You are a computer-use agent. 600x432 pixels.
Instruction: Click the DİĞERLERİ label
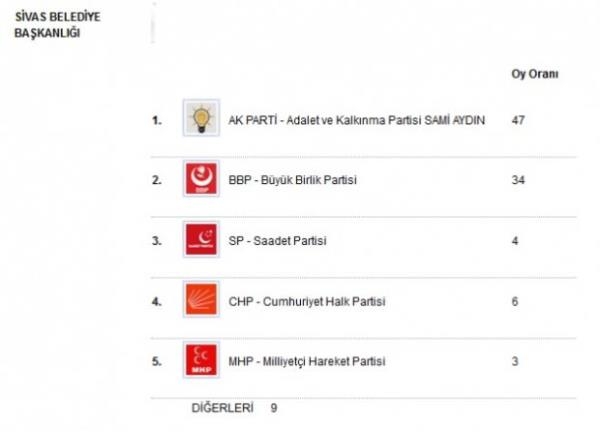[222, 408]
